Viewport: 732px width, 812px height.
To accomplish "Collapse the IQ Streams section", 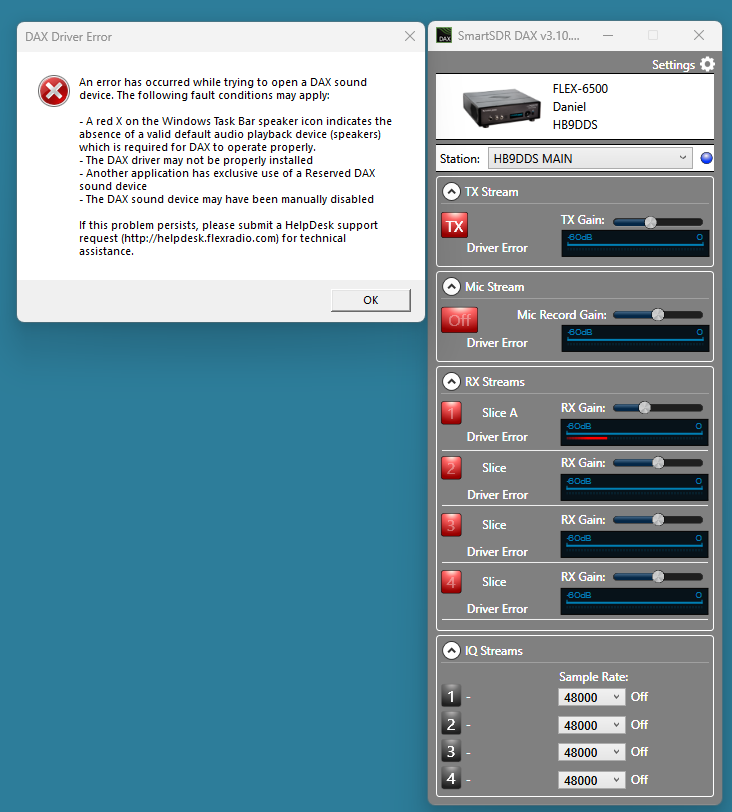I will point(451,650).
